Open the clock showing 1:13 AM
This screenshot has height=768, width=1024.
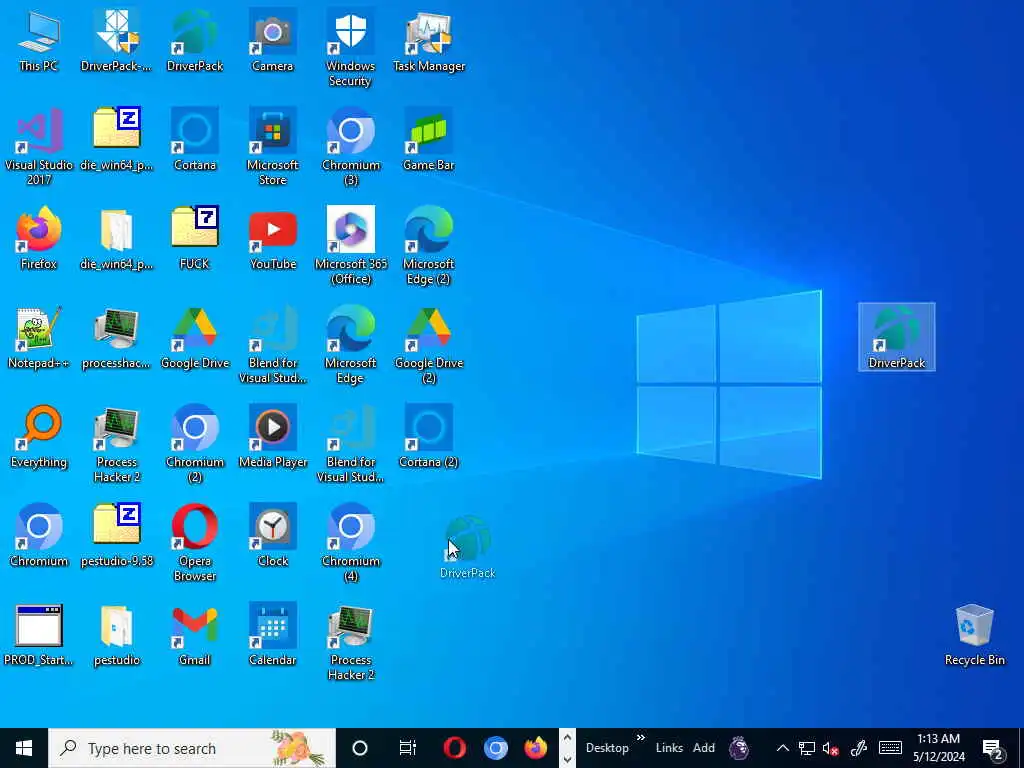click(x=938, y=748)
